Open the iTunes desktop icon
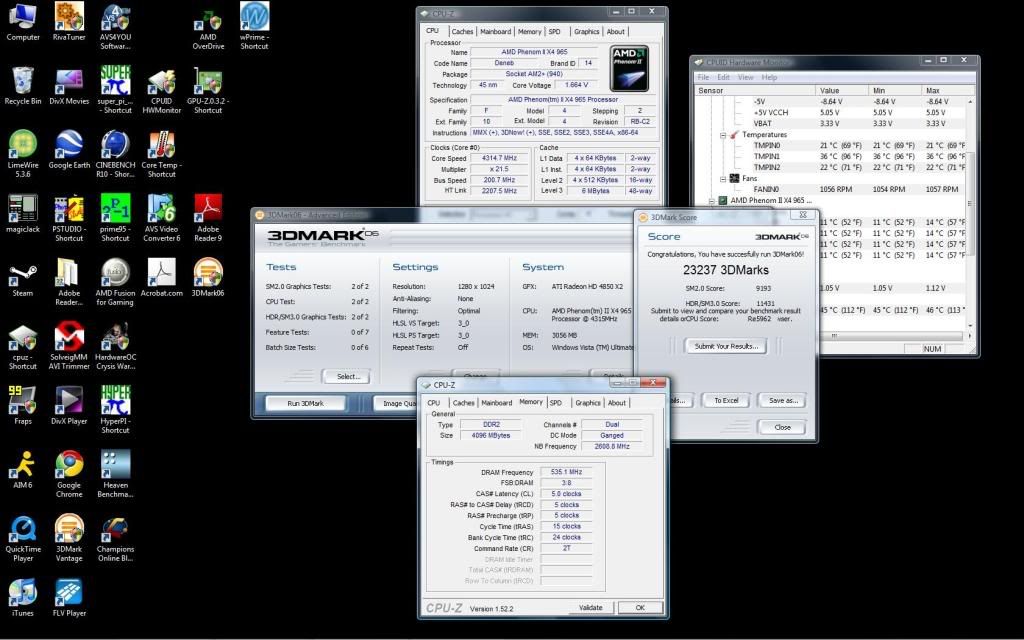 (x=23, y=598)
